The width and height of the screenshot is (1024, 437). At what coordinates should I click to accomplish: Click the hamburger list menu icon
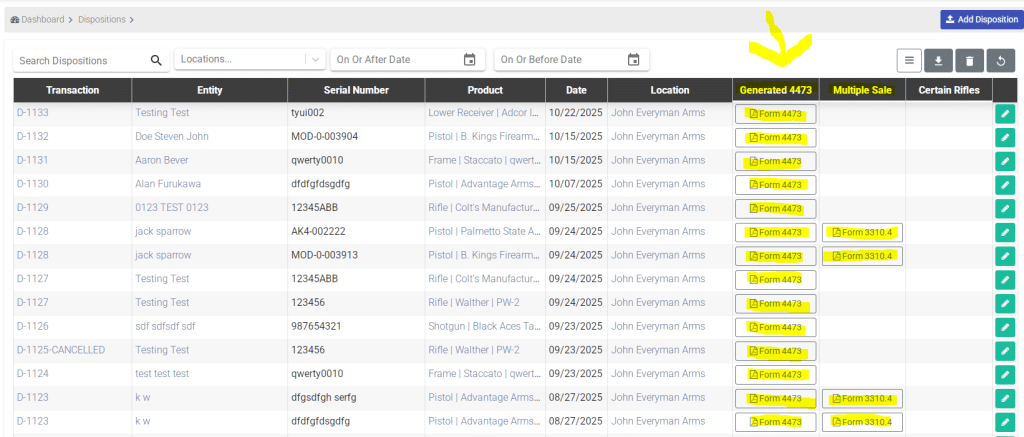click(x=908, y=61)
